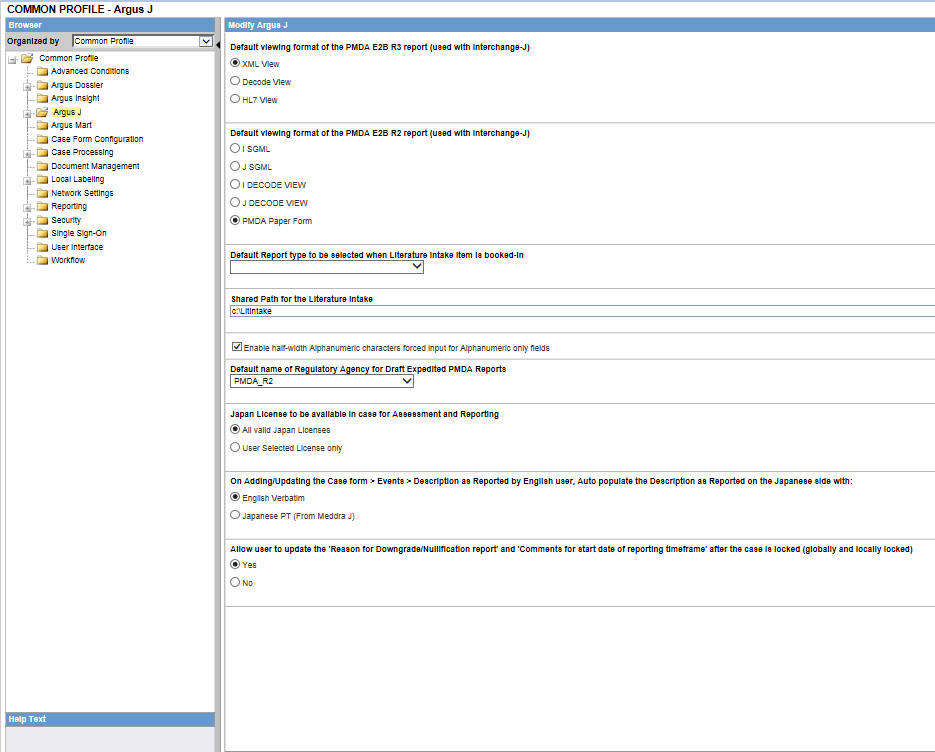
Task: Choose Yes for updating downgrade reason
Action: (x=235, y=564)
